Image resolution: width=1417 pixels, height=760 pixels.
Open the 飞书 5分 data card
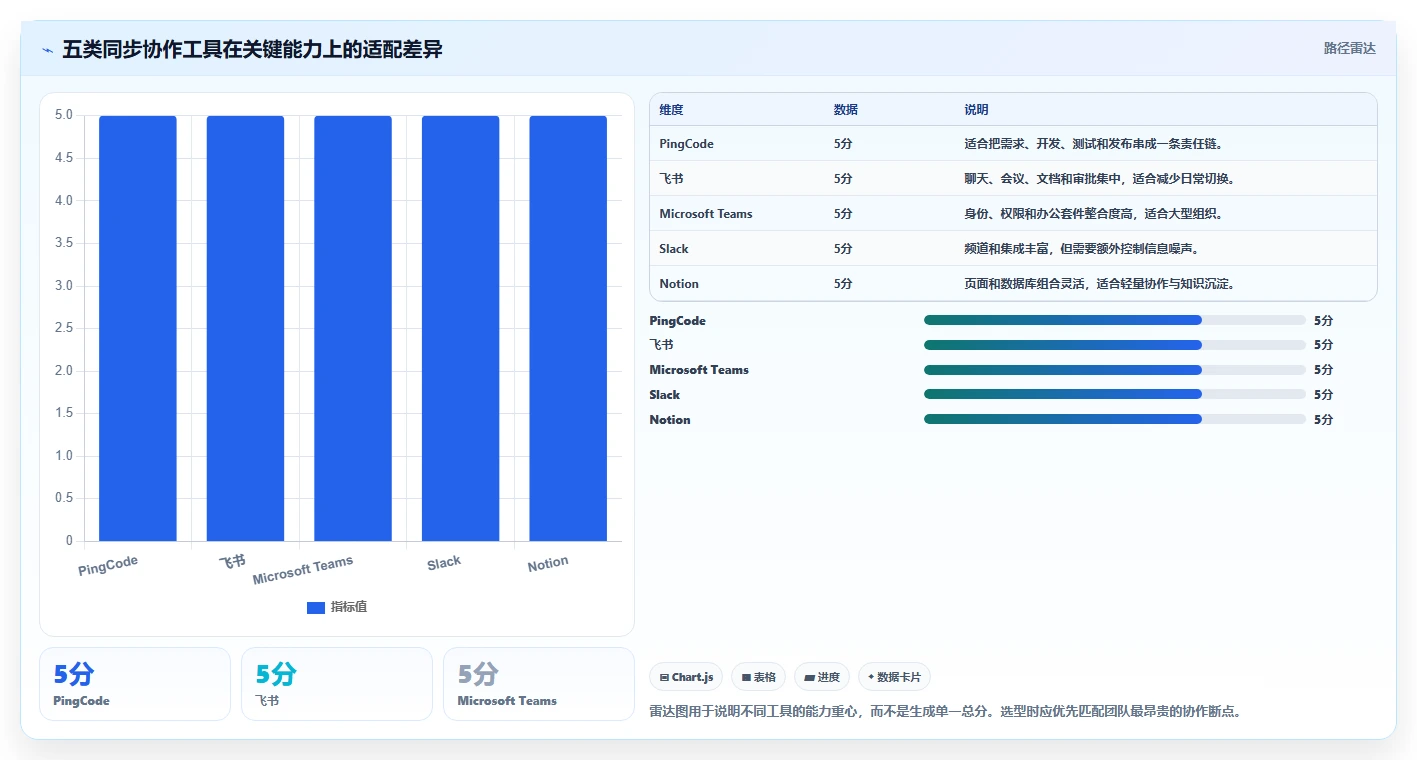tap(337, 684)
